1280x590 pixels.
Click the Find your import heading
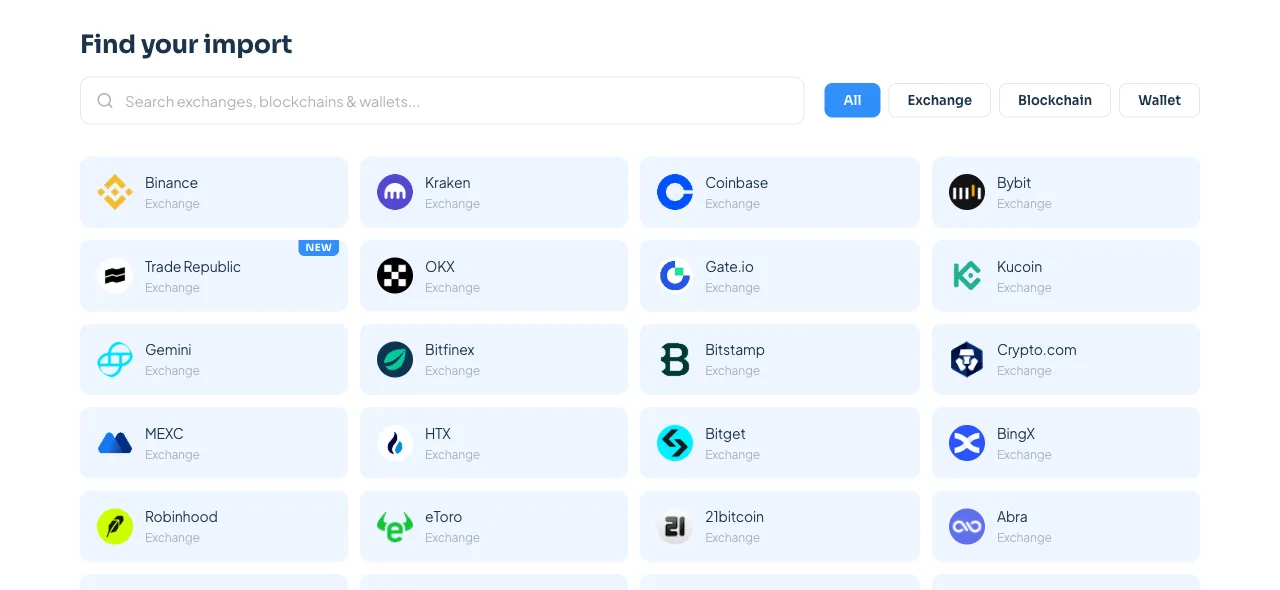pos(186,44)
